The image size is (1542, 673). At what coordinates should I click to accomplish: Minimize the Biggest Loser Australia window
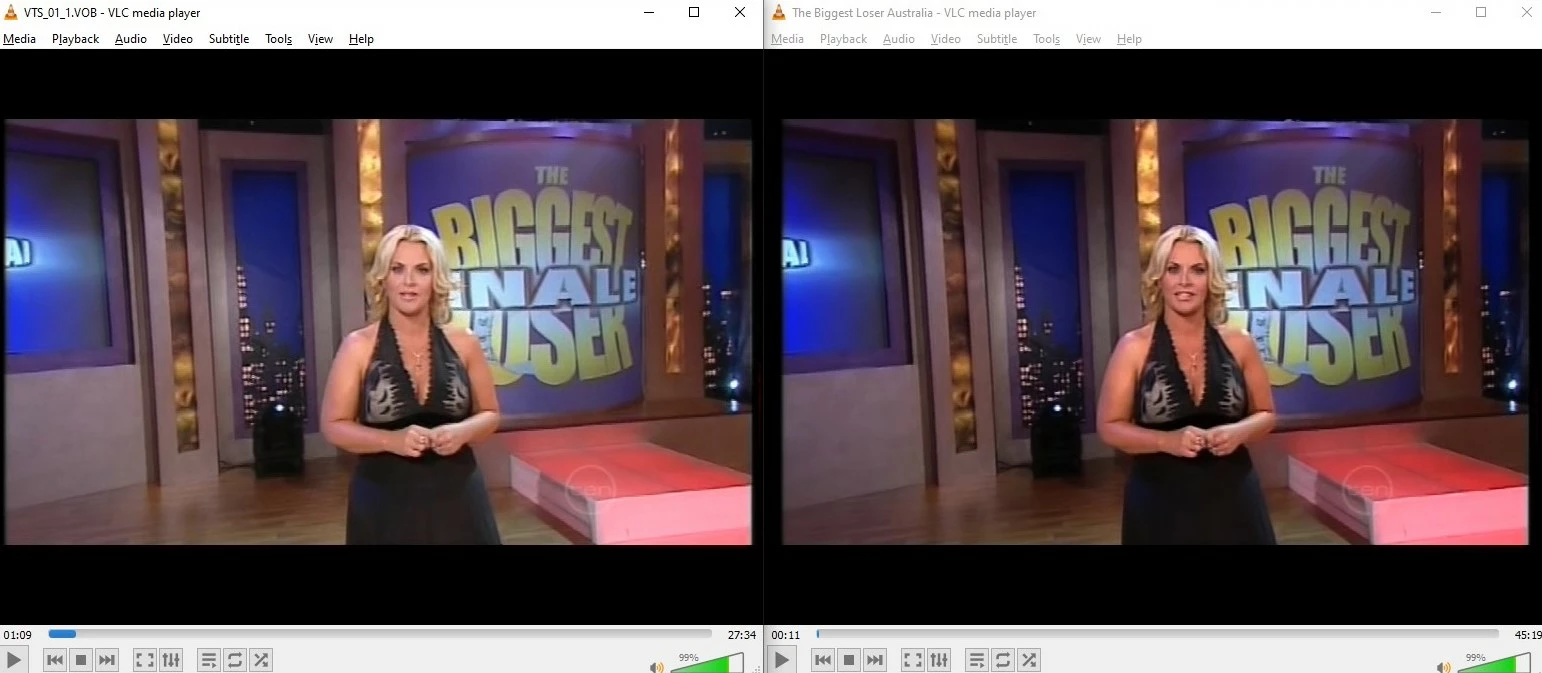pyautogui.click(x=1436, y=12)
